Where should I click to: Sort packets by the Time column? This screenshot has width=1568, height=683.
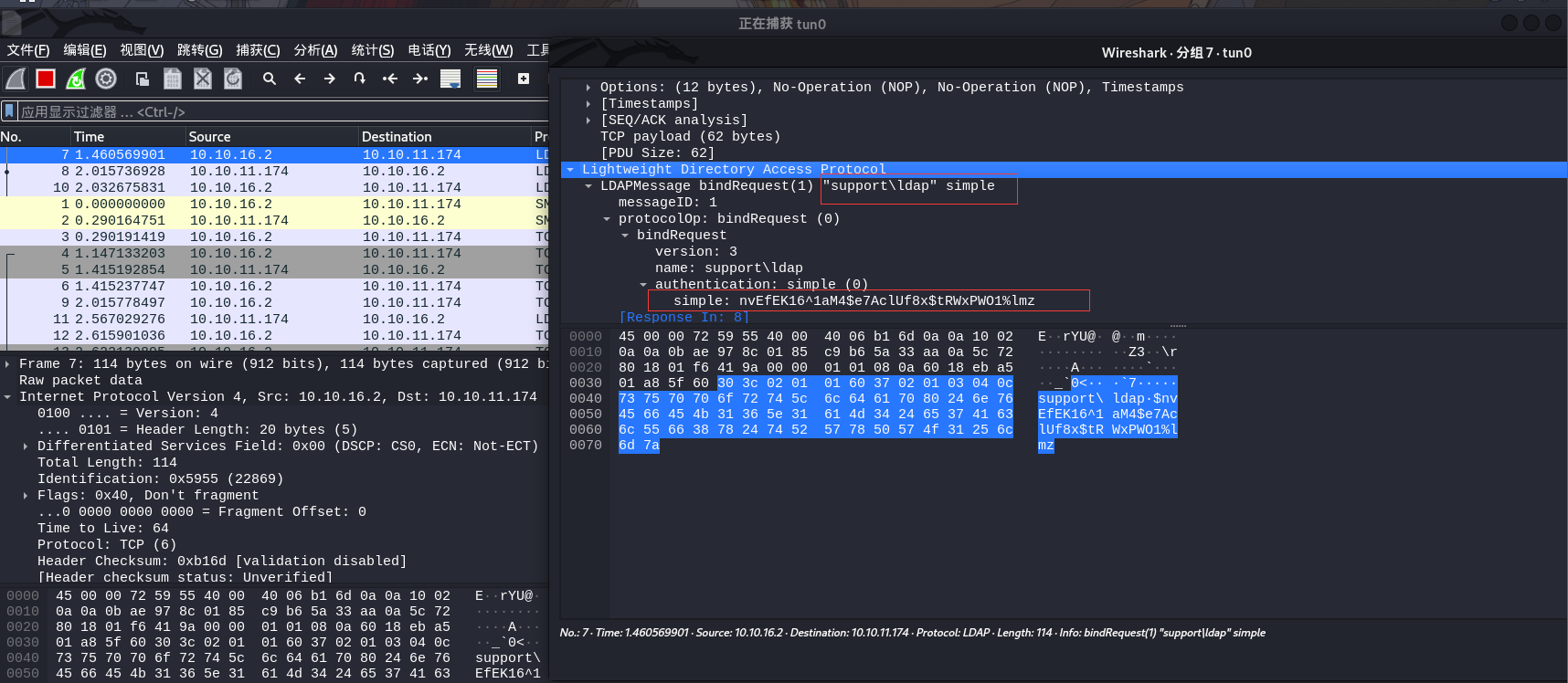pos(129,137)
